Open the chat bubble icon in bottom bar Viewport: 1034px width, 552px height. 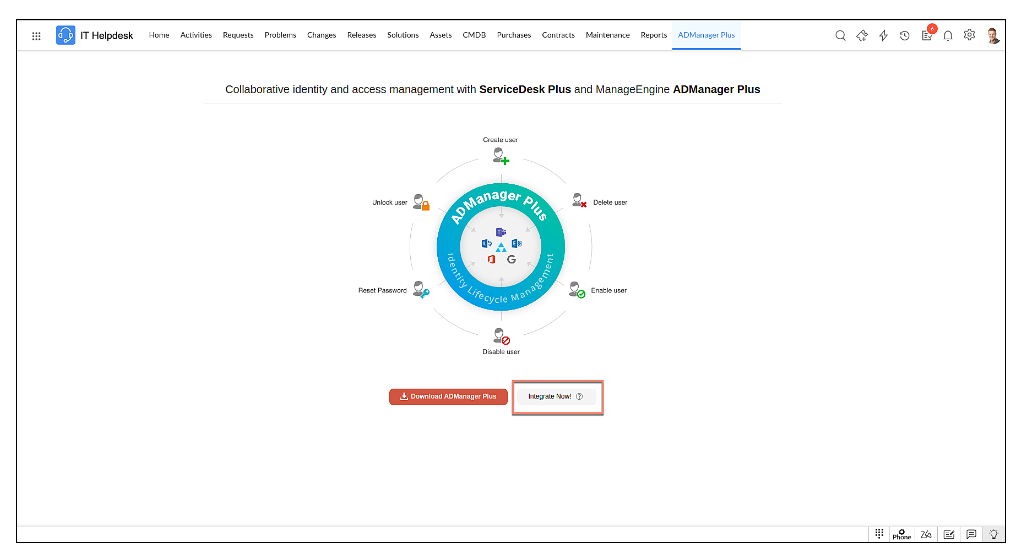[971, 534]
